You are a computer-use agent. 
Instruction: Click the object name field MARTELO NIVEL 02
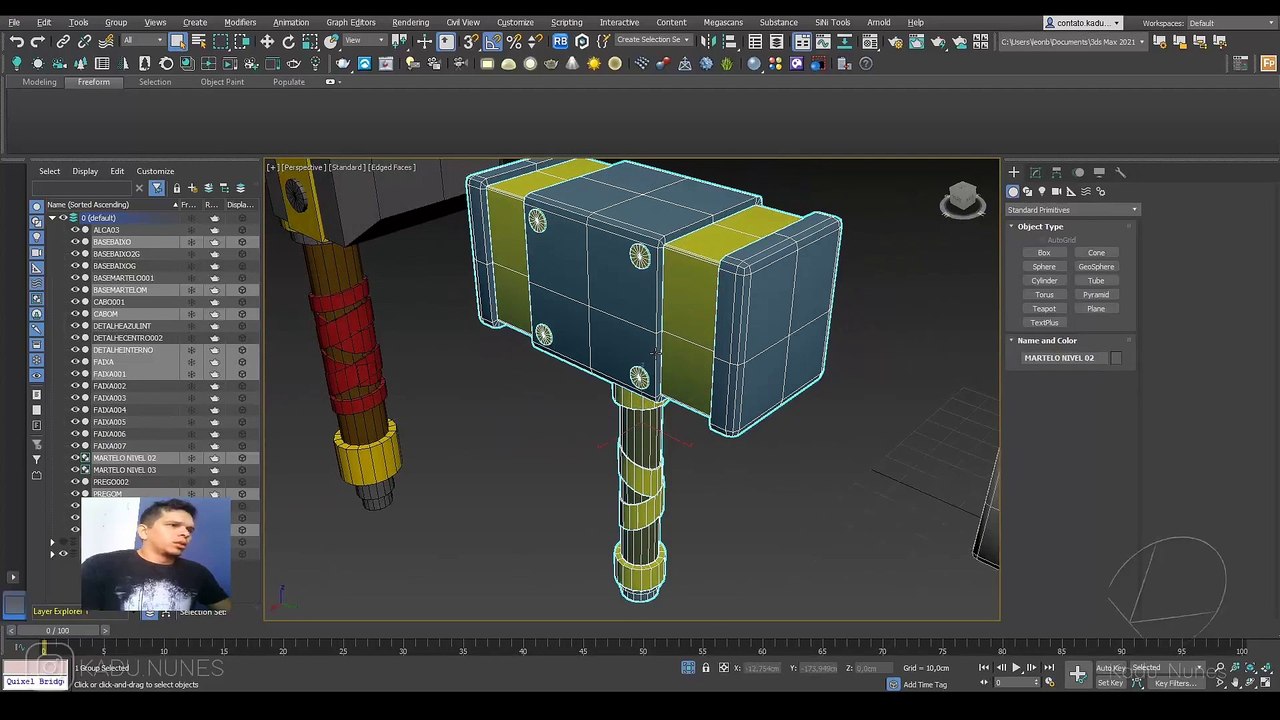(x=1062, y=358)
